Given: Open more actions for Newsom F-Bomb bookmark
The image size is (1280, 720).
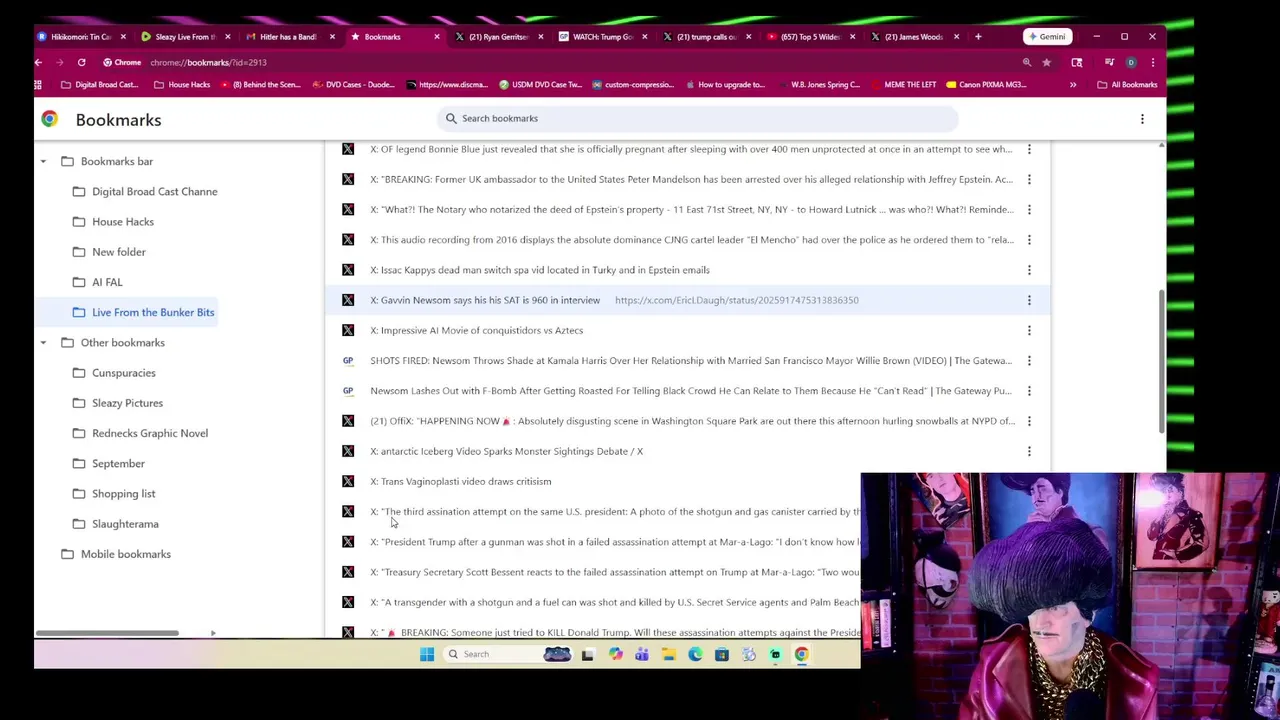Looking at the screenshot, I should tap(1029, 390).
